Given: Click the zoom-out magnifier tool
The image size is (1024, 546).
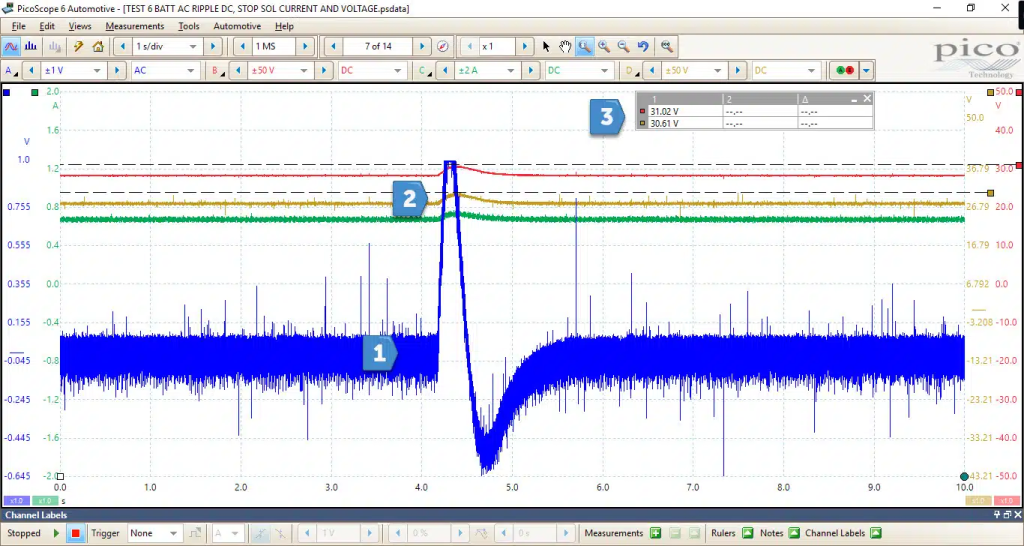Looking at the screenshot, I should click(624, 46).
